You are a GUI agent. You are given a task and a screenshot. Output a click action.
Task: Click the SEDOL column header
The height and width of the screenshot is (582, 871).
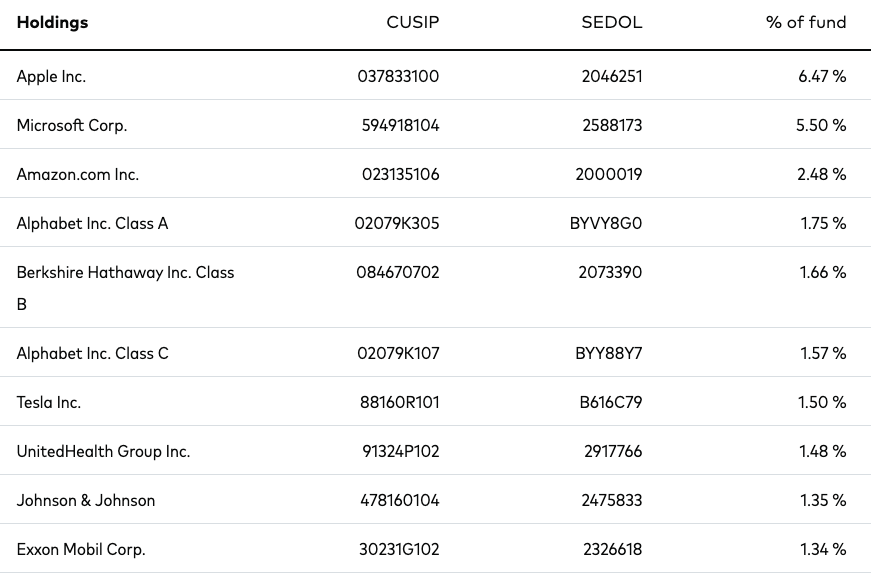click(612, 22)
